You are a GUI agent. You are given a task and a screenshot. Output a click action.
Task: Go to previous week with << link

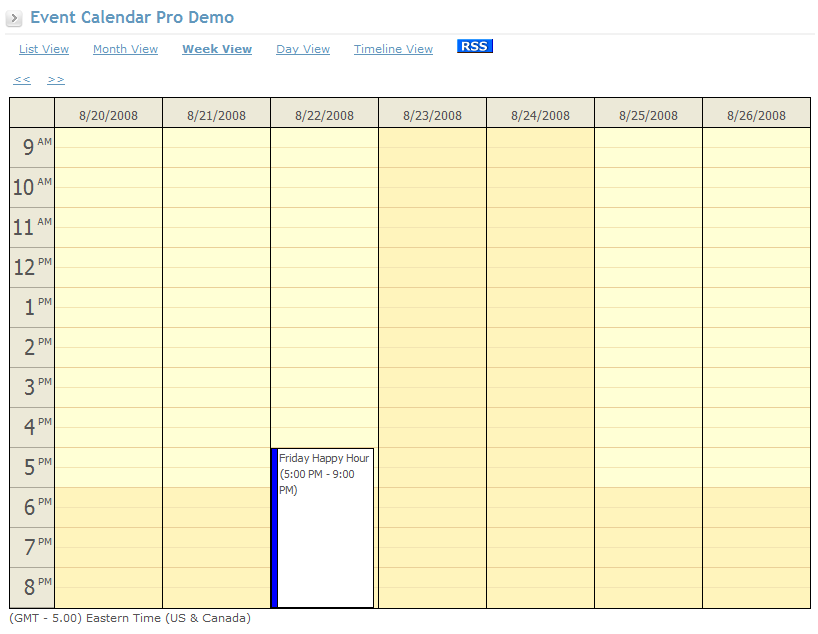22,80
